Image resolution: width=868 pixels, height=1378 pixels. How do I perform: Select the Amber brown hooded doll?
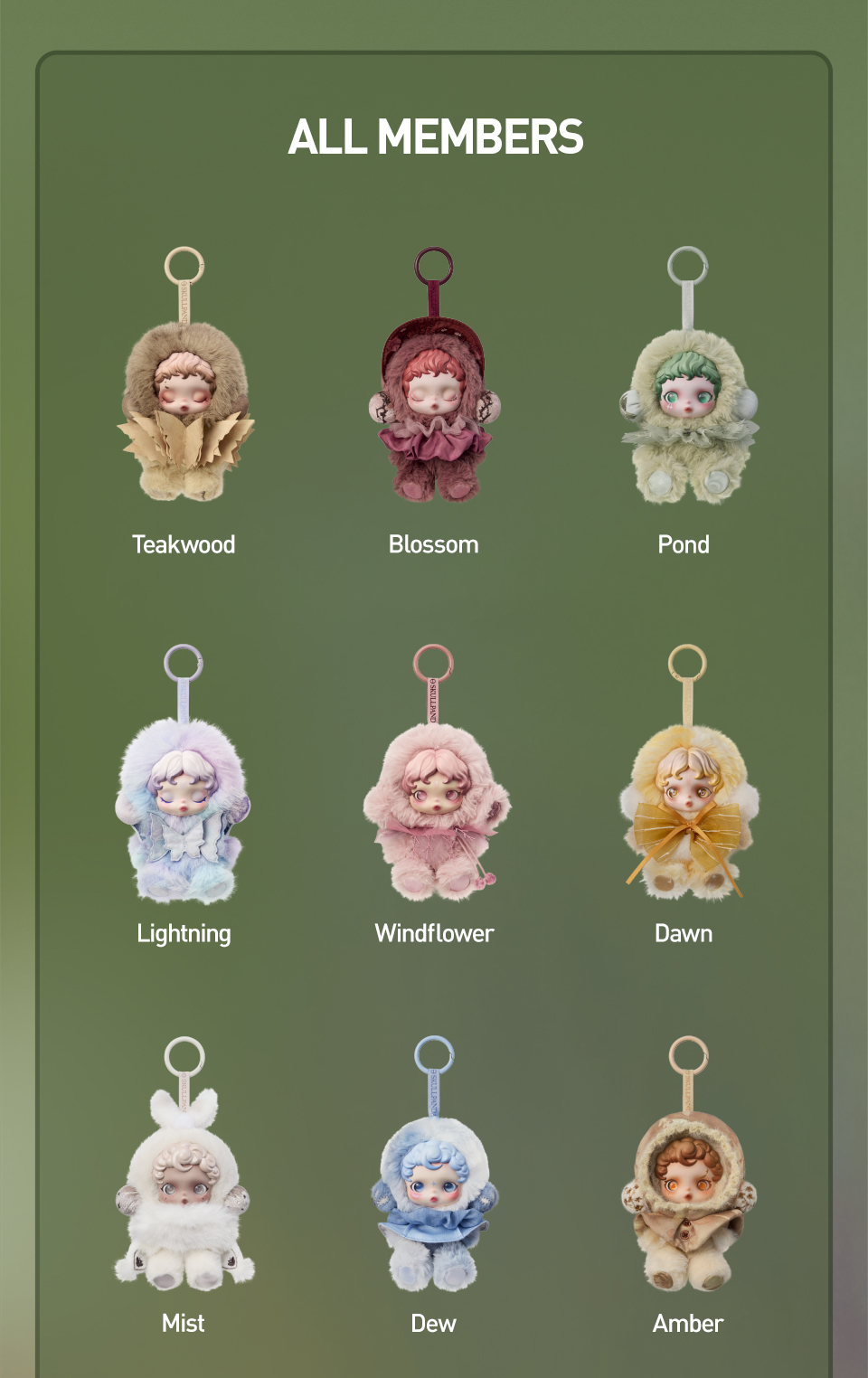689,1164
